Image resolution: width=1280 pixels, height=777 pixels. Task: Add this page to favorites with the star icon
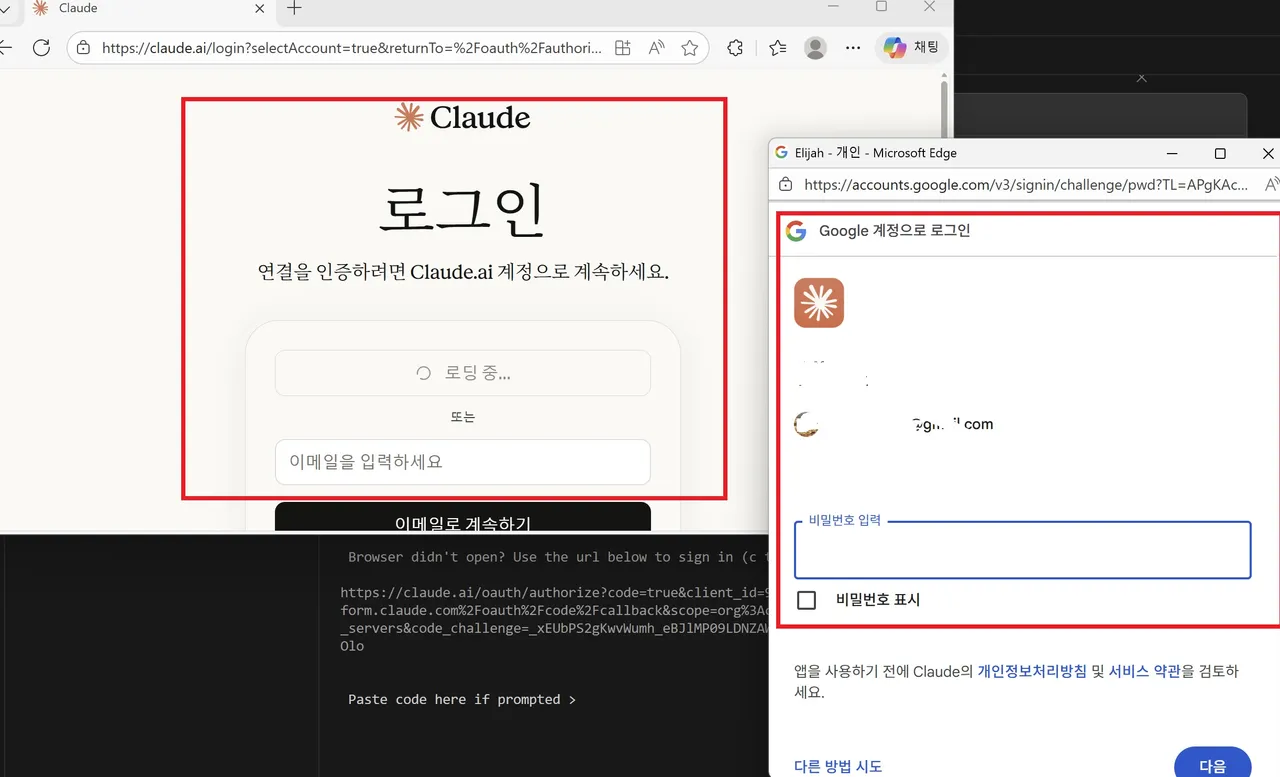coord(691,47)
